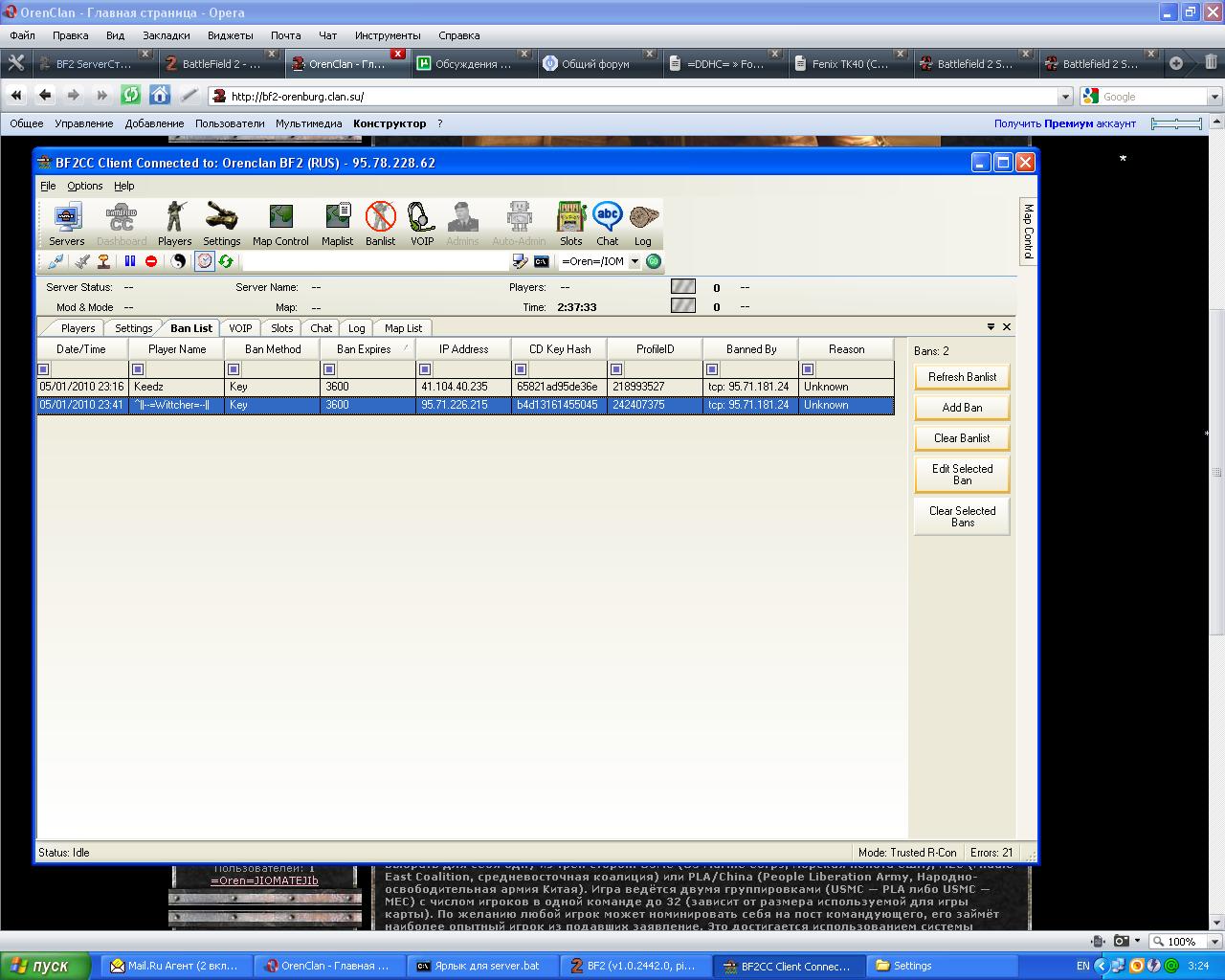Switch to the Map List tab
Screen dimensions: 1225x980
pyautogui.click(x=403, y=328)
